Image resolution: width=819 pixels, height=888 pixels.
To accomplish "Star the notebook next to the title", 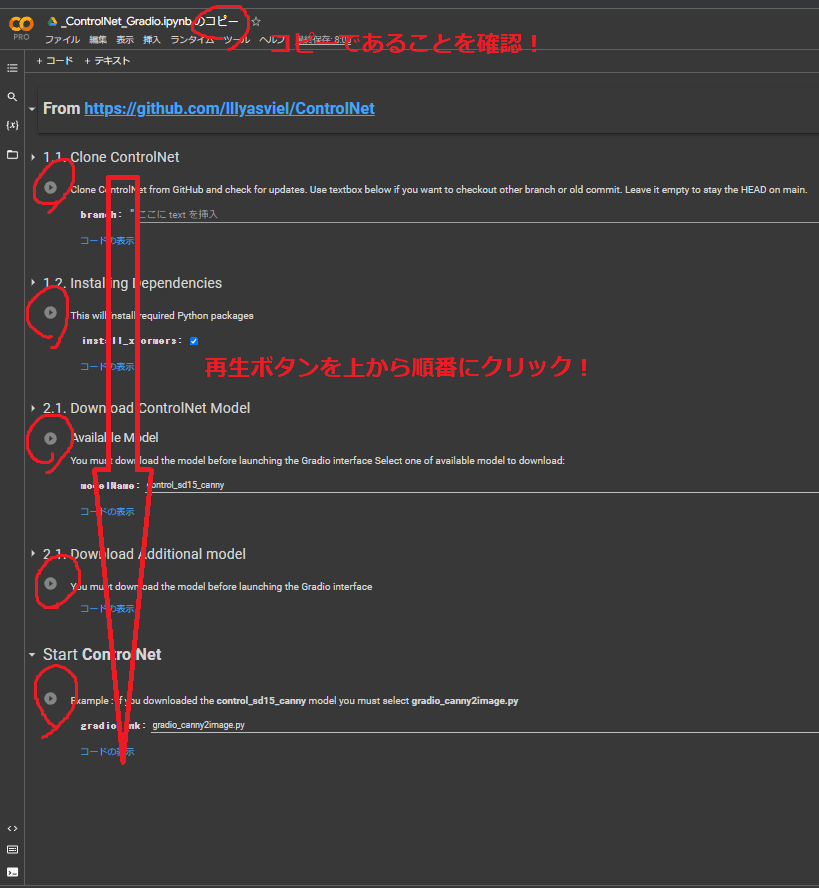I will 256,22.
